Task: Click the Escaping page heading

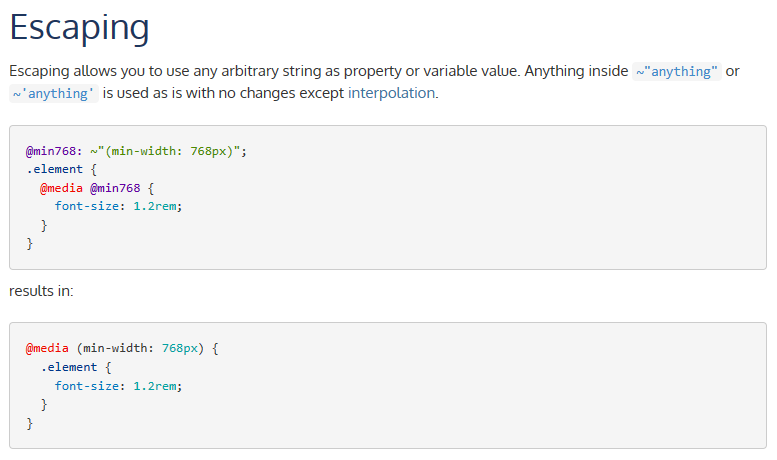Action: tap(79, 28)
